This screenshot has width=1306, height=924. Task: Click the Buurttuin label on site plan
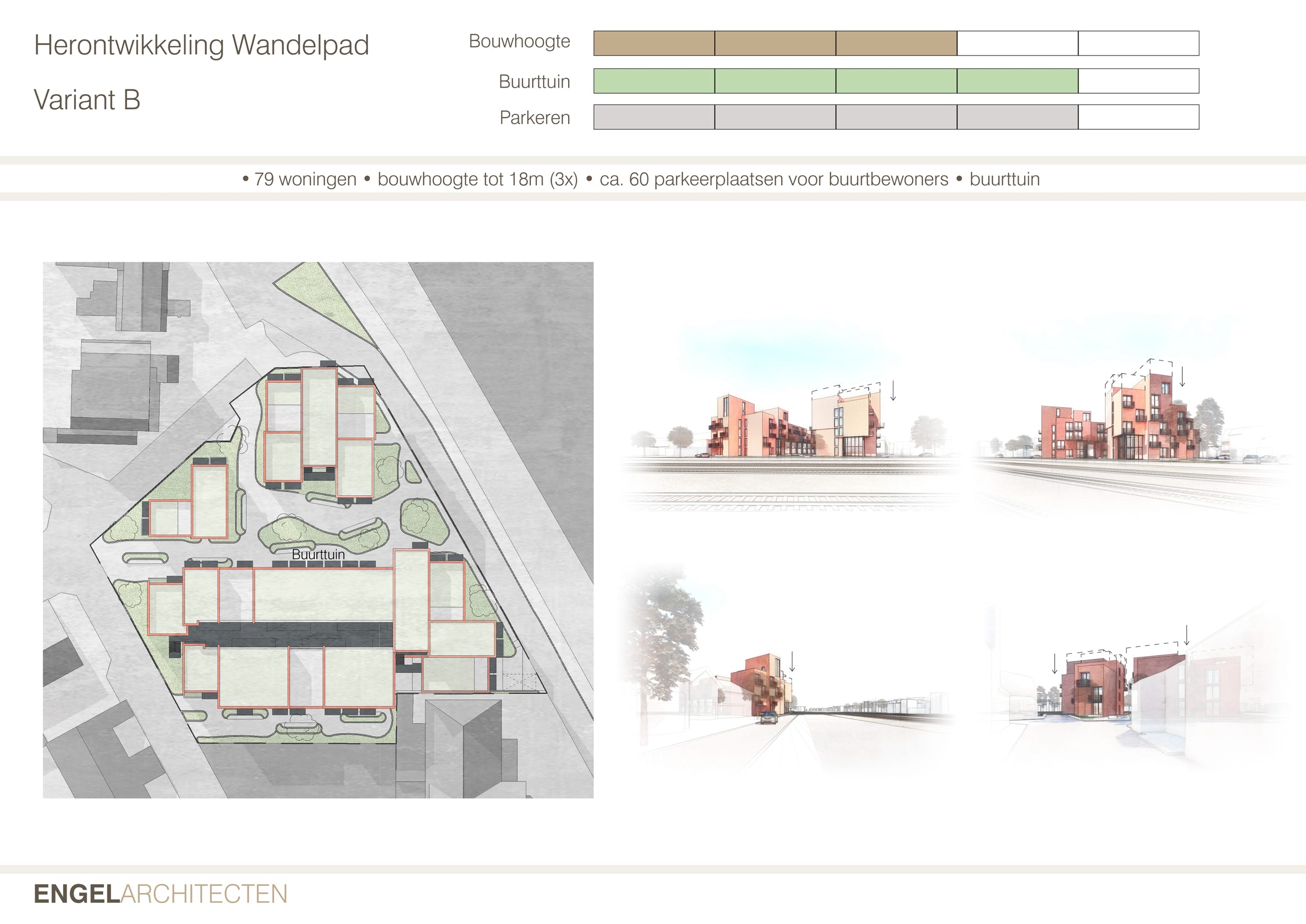(318, 554)
